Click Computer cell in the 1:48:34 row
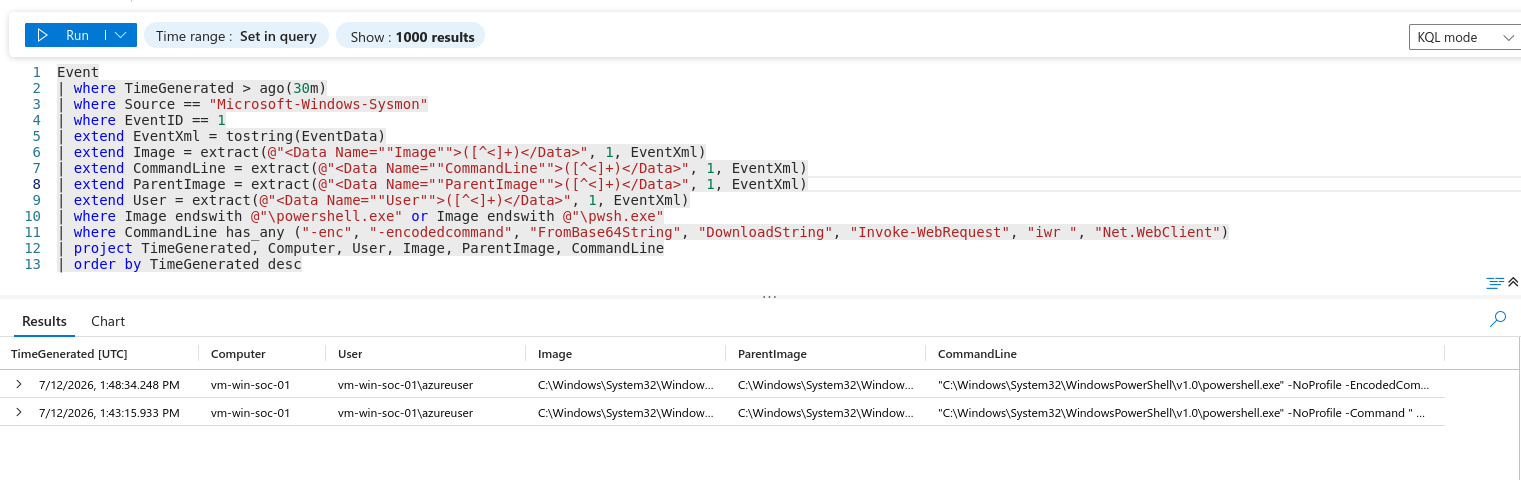 click(x=250, y=384)
